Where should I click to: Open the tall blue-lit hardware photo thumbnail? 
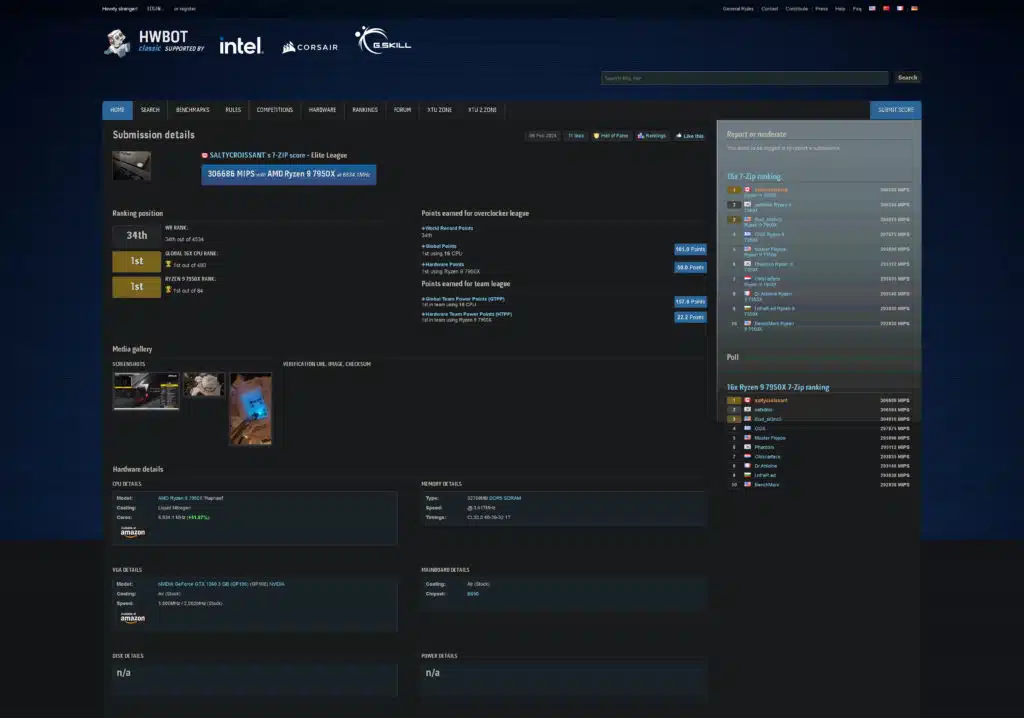tap(251, 408)
